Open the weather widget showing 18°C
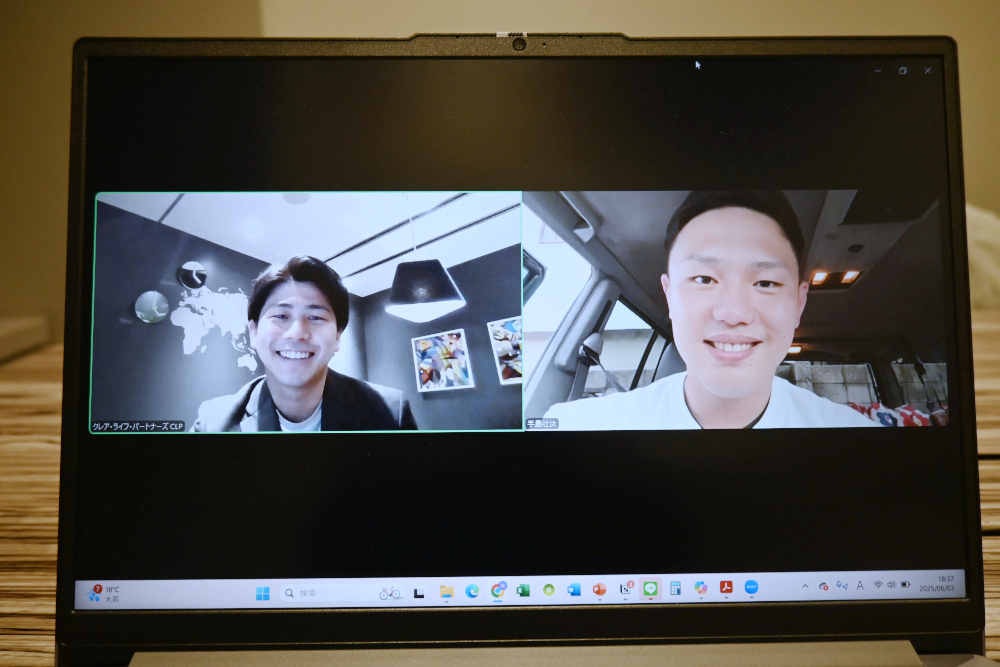 point(103,594)
